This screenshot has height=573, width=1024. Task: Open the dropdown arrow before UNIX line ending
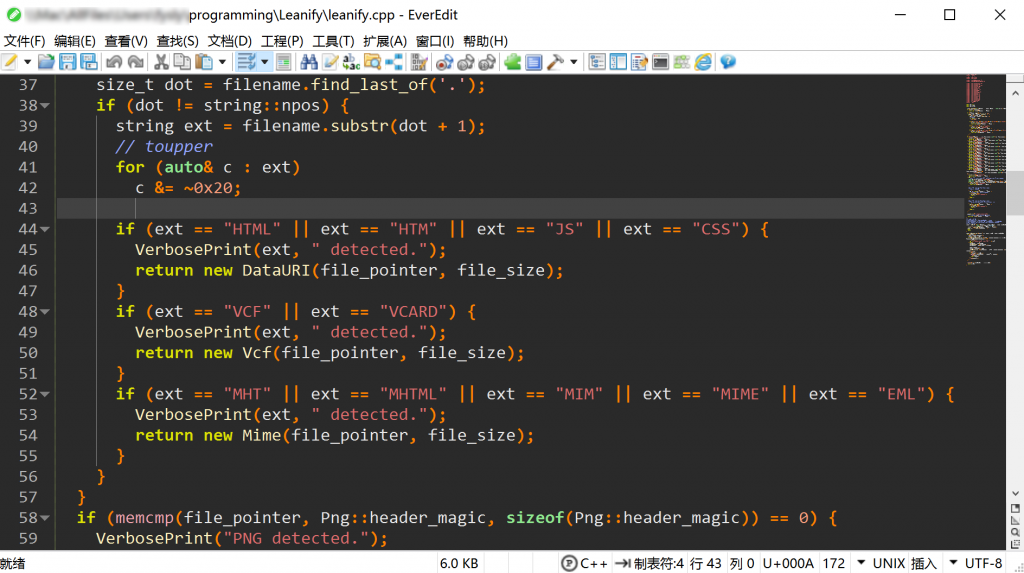coord(861,563)
